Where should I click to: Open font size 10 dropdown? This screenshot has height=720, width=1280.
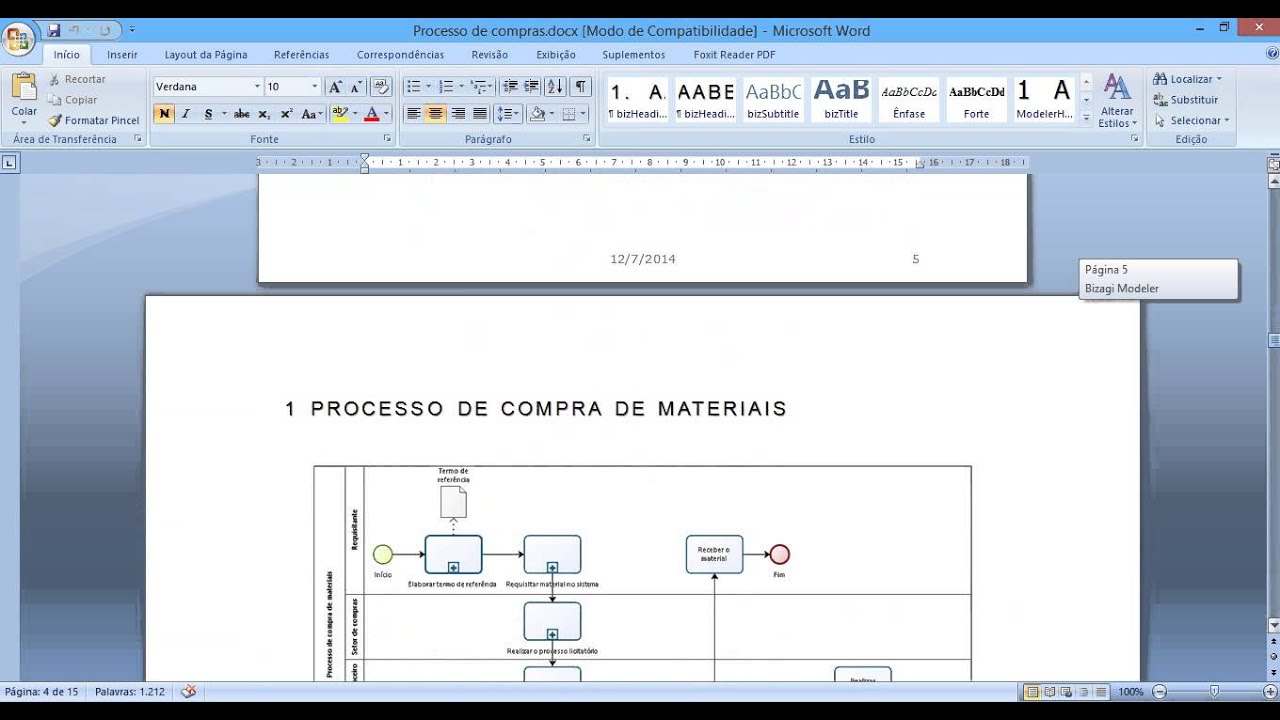point(314,87)
